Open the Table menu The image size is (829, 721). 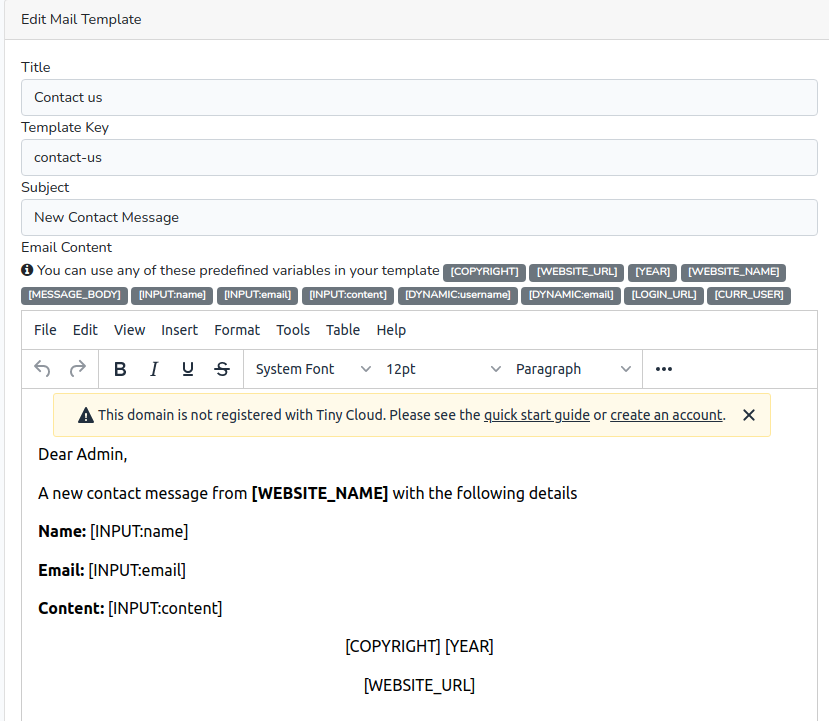coord(343,330)
